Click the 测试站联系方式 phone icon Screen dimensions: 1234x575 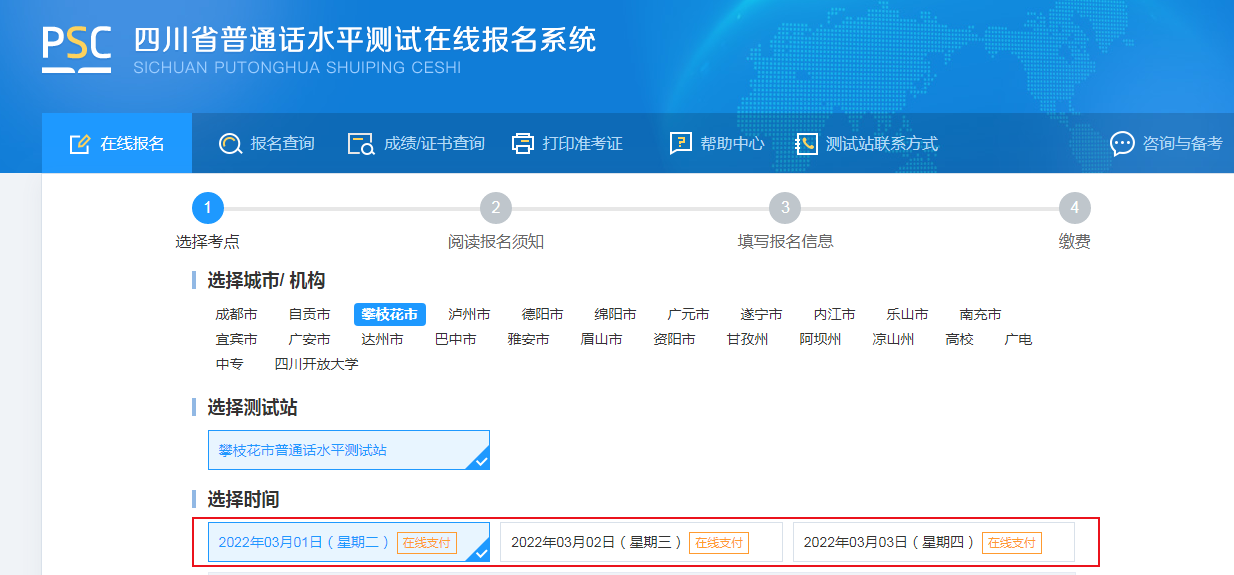tap(806, 144)
